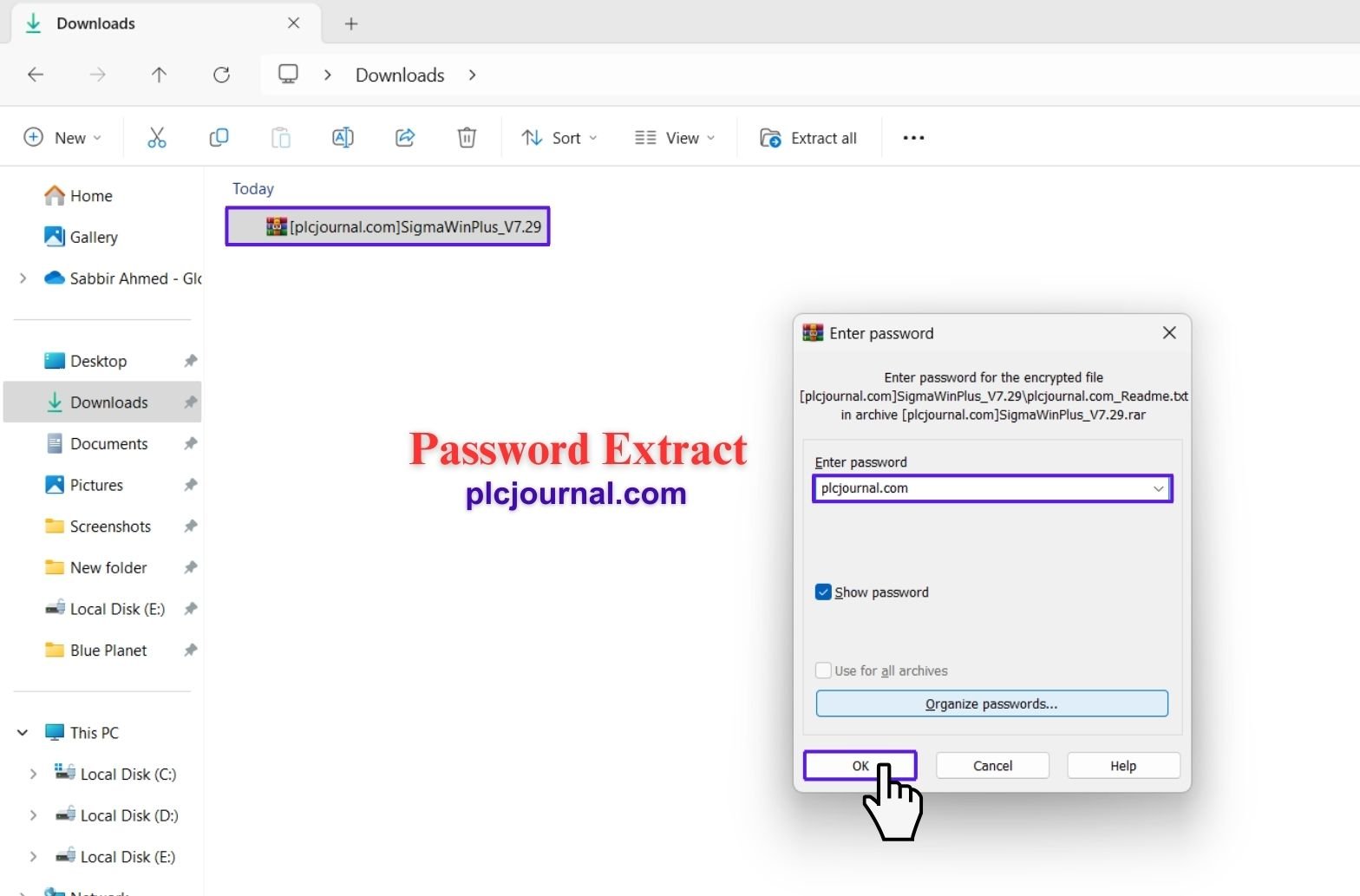Unpin Pictures from quick access
This screenshot has width=1360, height=896.
pos(191,485)
